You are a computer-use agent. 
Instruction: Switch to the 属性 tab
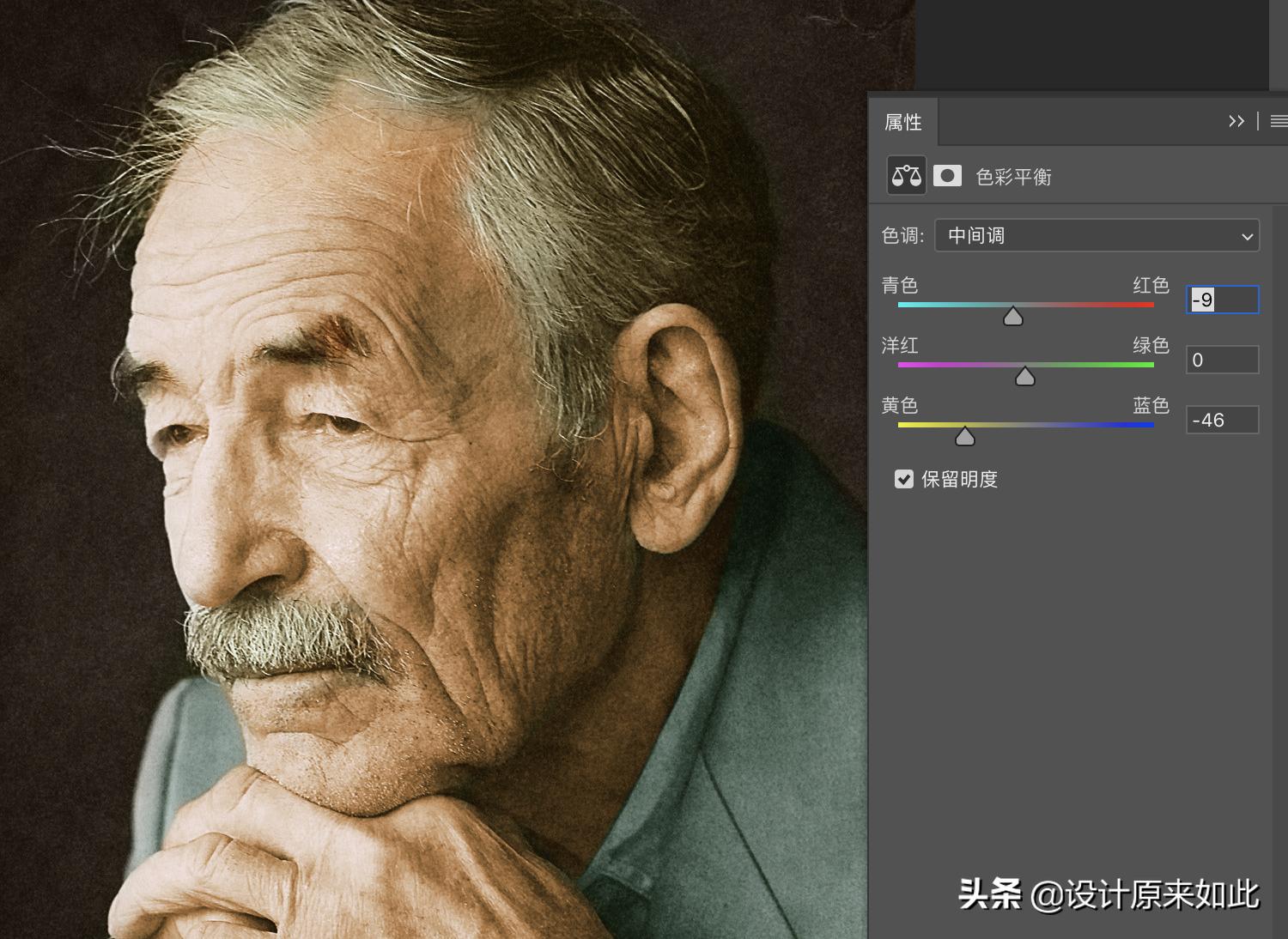point(902,121)
